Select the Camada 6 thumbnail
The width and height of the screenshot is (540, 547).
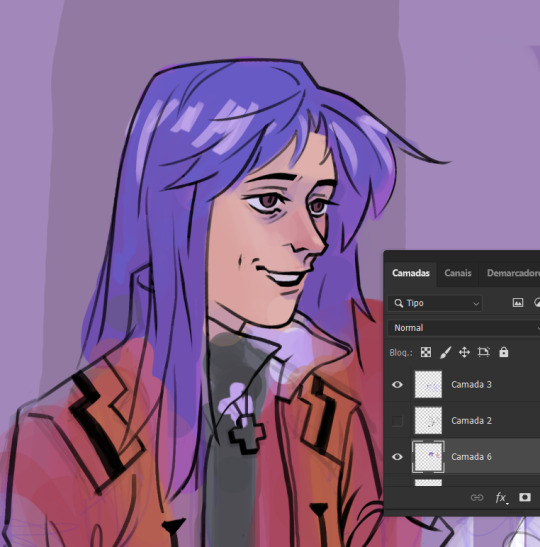pyautogui.click(x=428, y=457)
